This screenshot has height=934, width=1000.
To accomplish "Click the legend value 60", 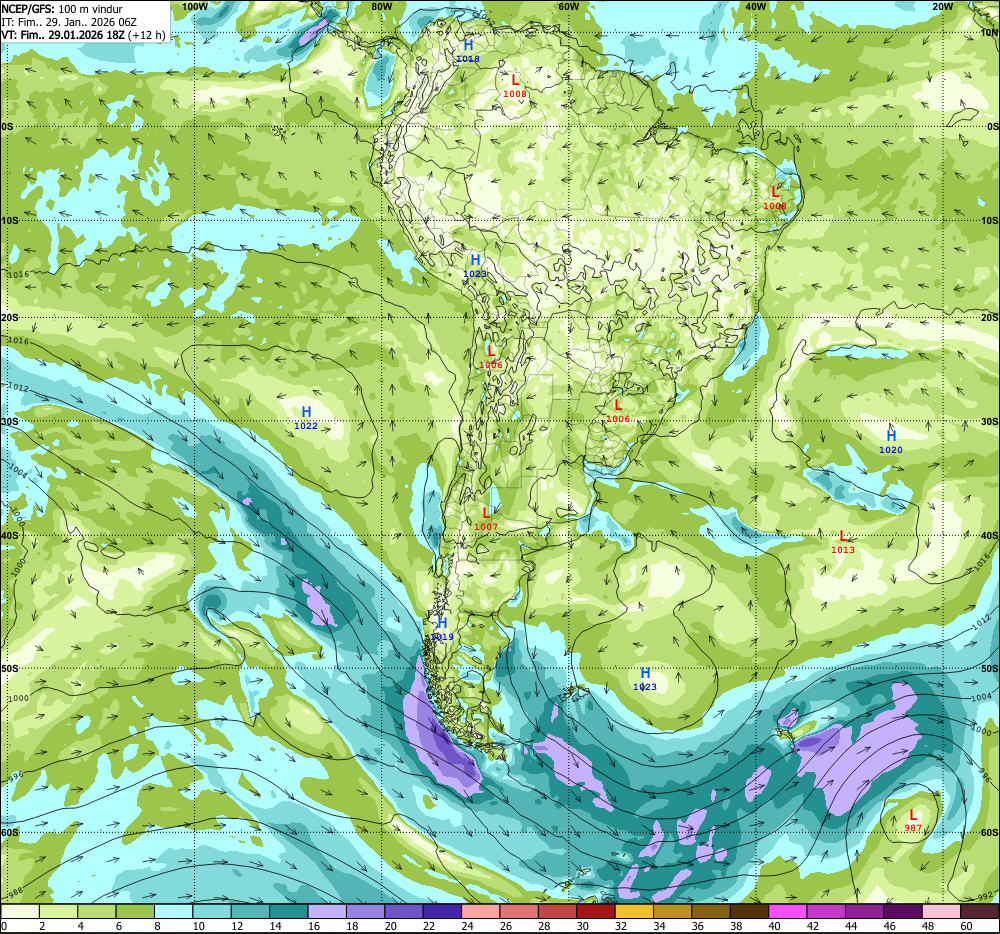I will tap(966, 926).
